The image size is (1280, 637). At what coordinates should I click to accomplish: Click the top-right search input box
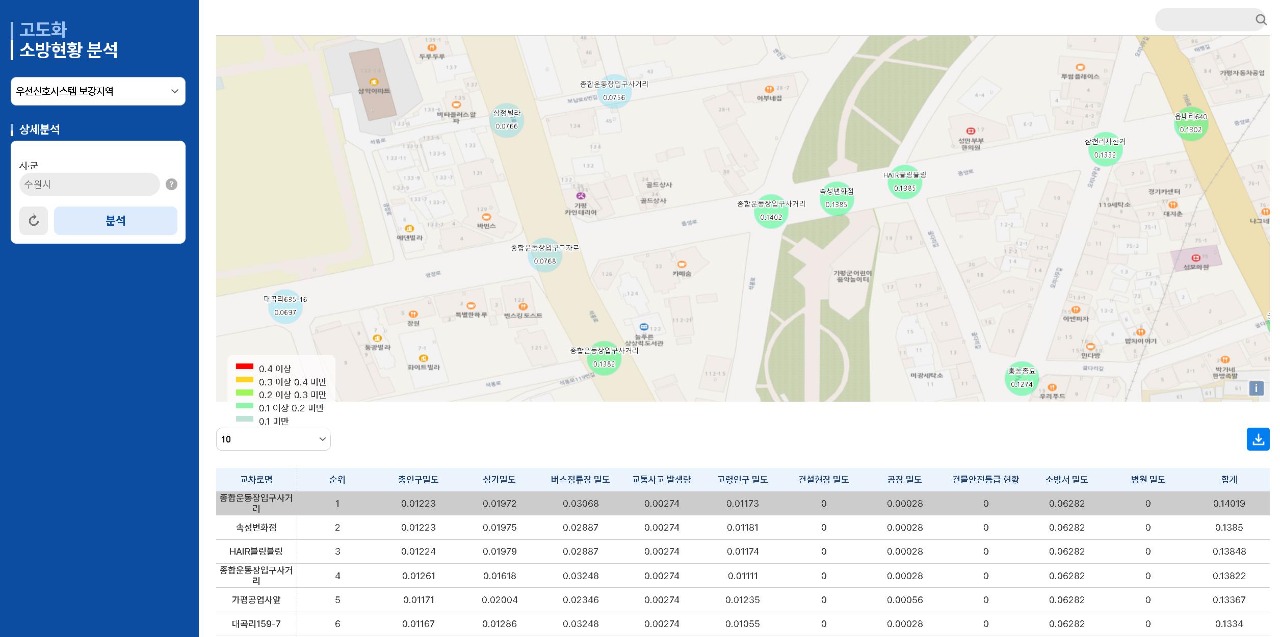click(x=1203, y=20)
